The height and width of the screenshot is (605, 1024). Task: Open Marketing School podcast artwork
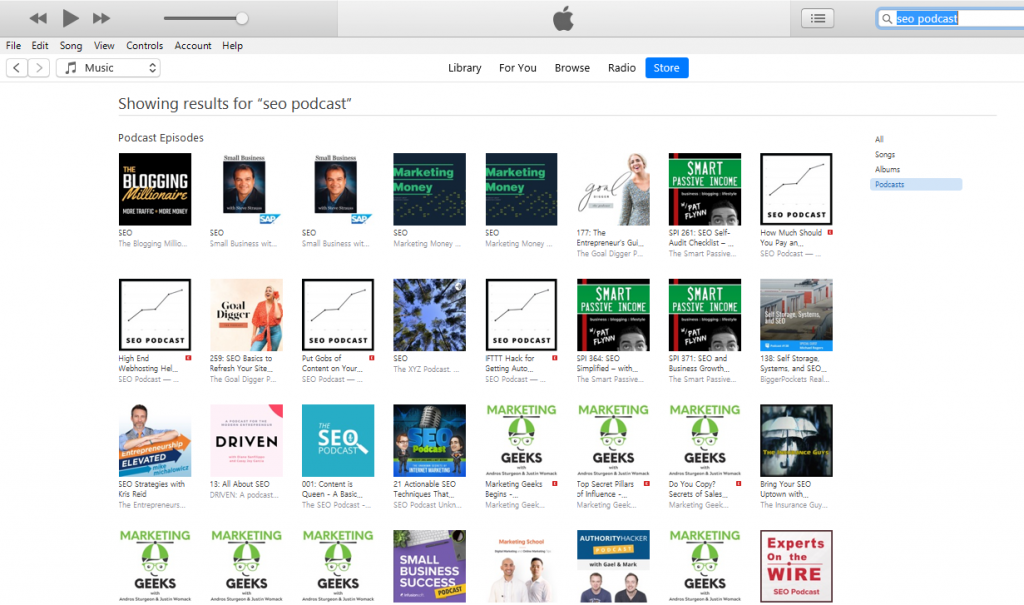[x=521, y=566]
